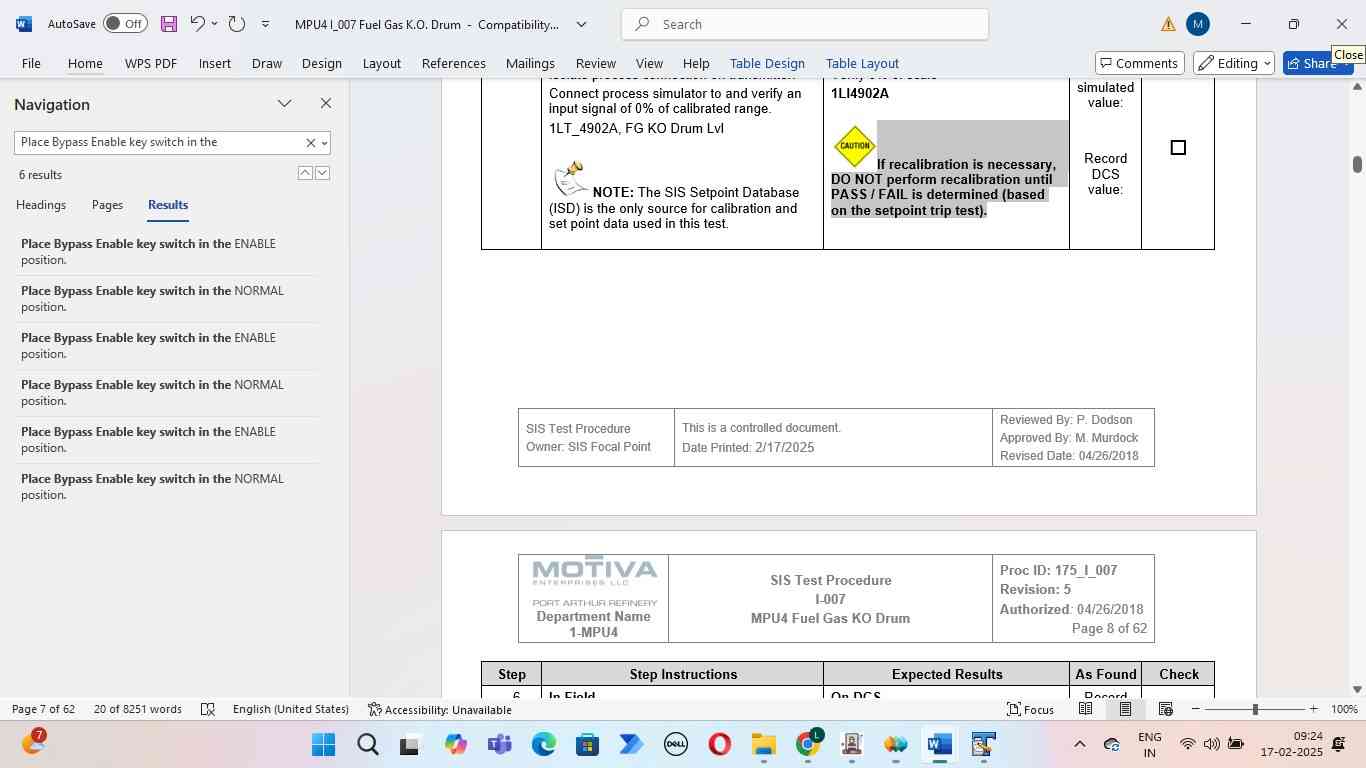Click the word count in status bar
Viewport: 1366px width, 768px height.
tap(138, 709)
